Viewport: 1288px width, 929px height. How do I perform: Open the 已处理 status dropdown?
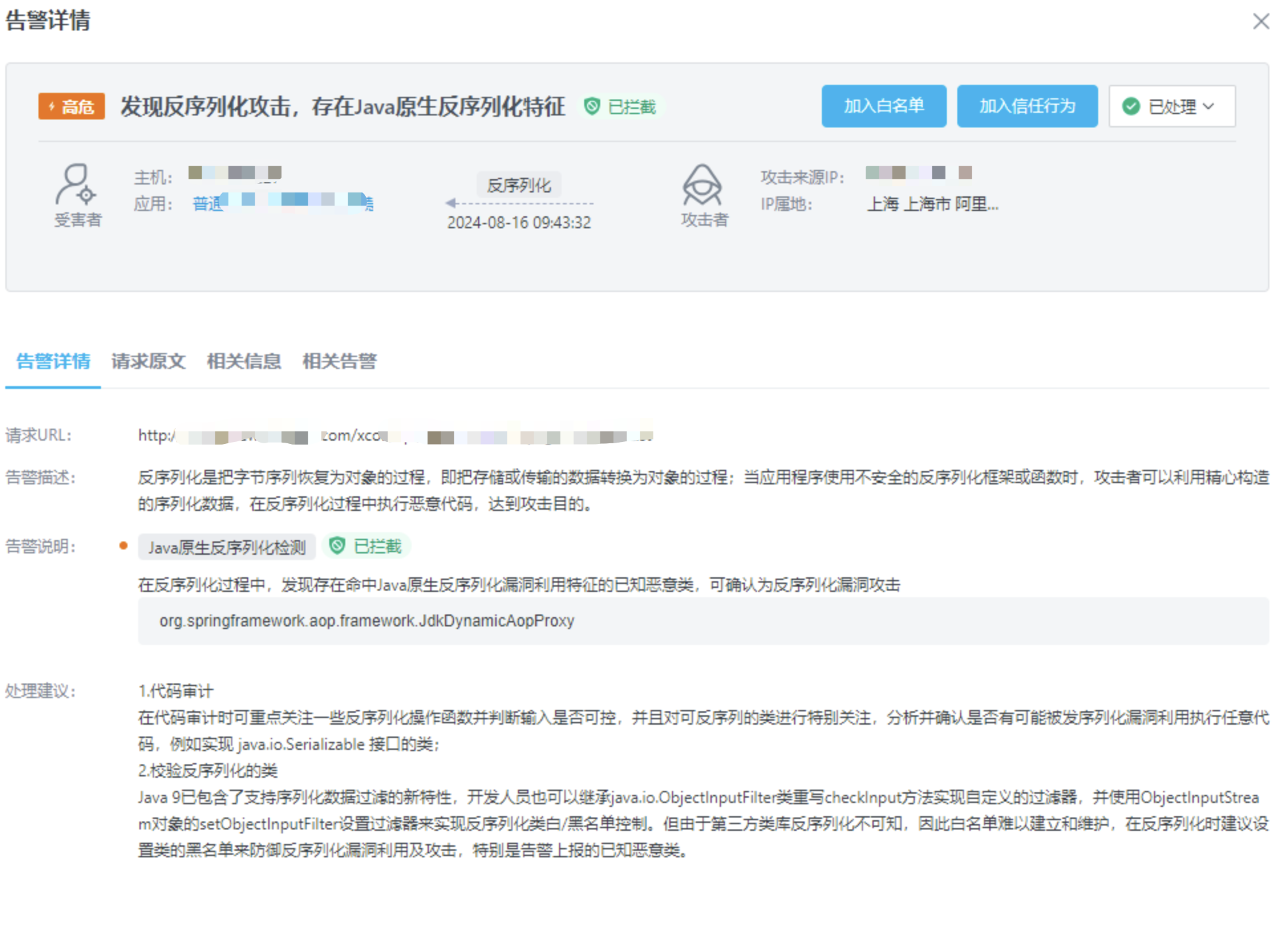coord(1172,106)
